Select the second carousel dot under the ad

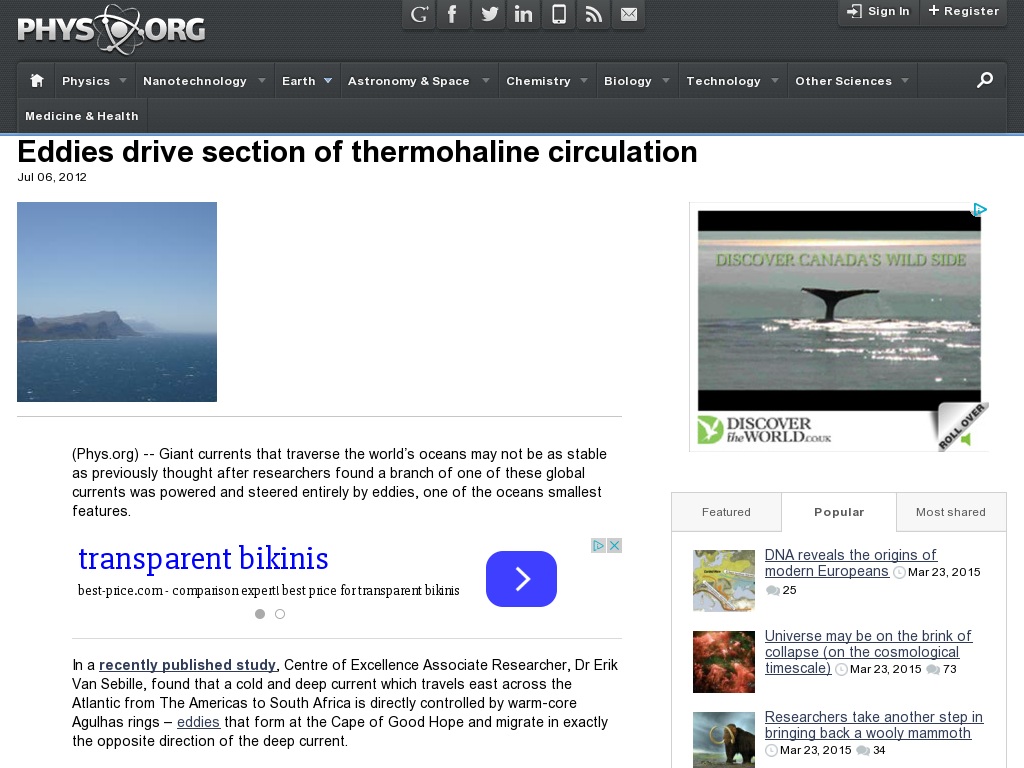(x=280, y=614)
